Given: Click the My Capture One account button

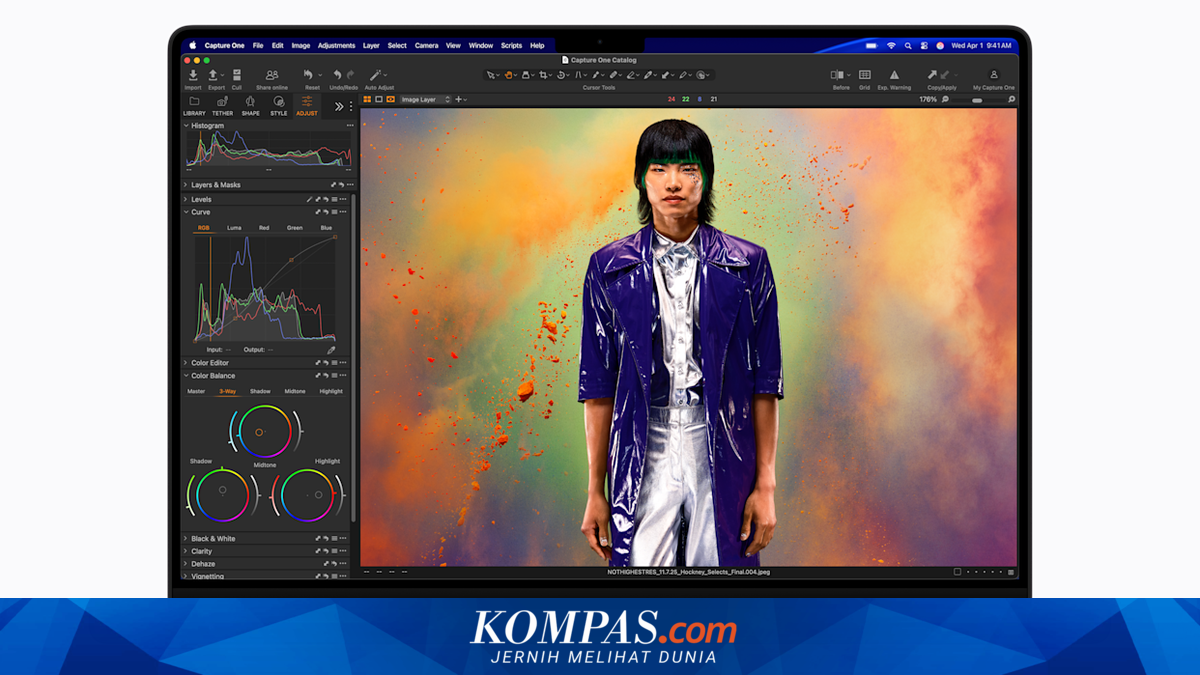Looking at the screenshot, I should [993, 76].
